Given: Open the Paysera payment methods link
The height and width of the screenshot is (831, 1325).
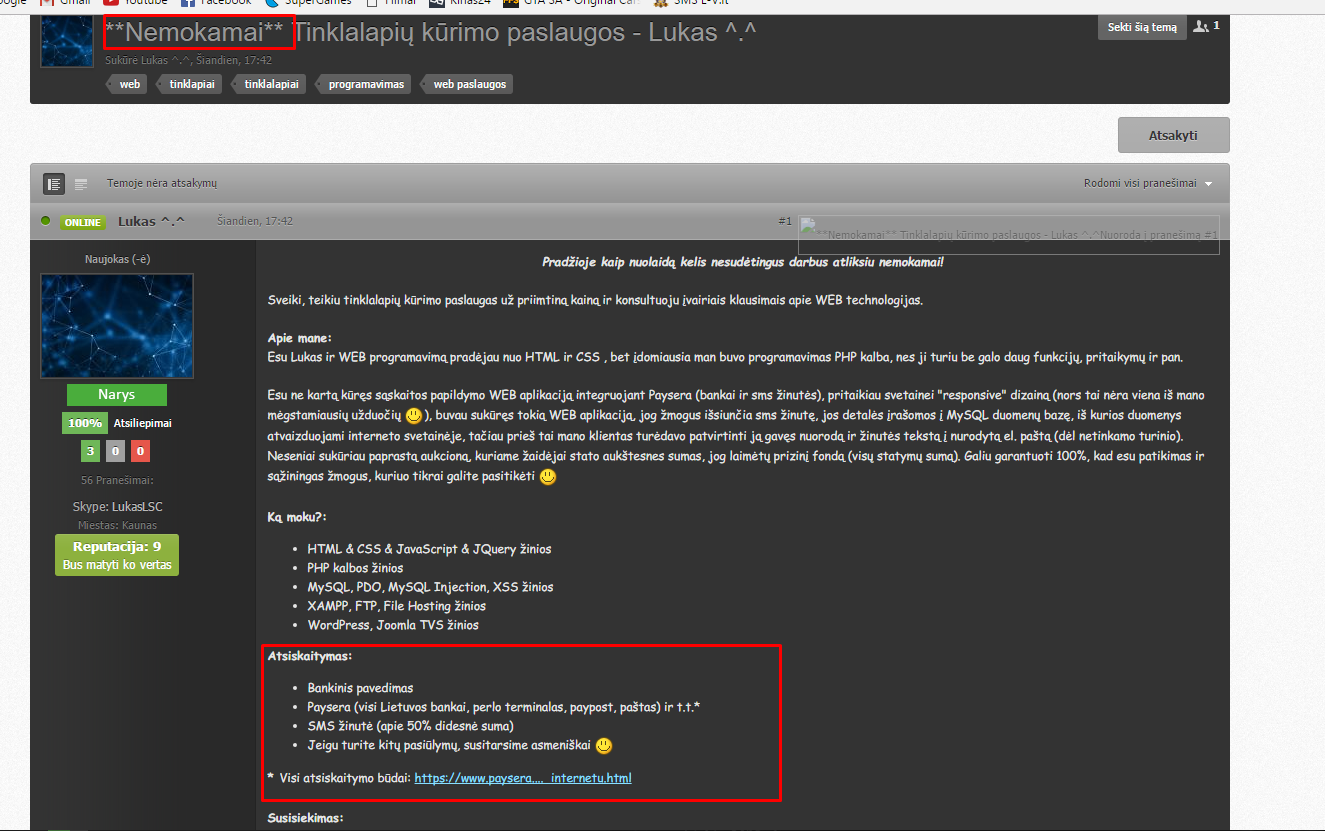Looking at the screenshot, I should [x=522, y=778].
